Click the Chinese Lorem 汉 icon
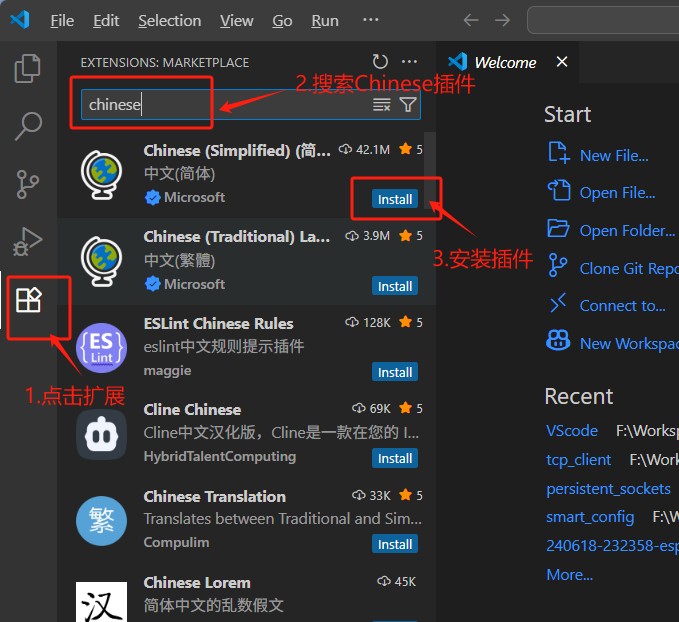Viewport: 679px width, 622px height. [101, 602]
